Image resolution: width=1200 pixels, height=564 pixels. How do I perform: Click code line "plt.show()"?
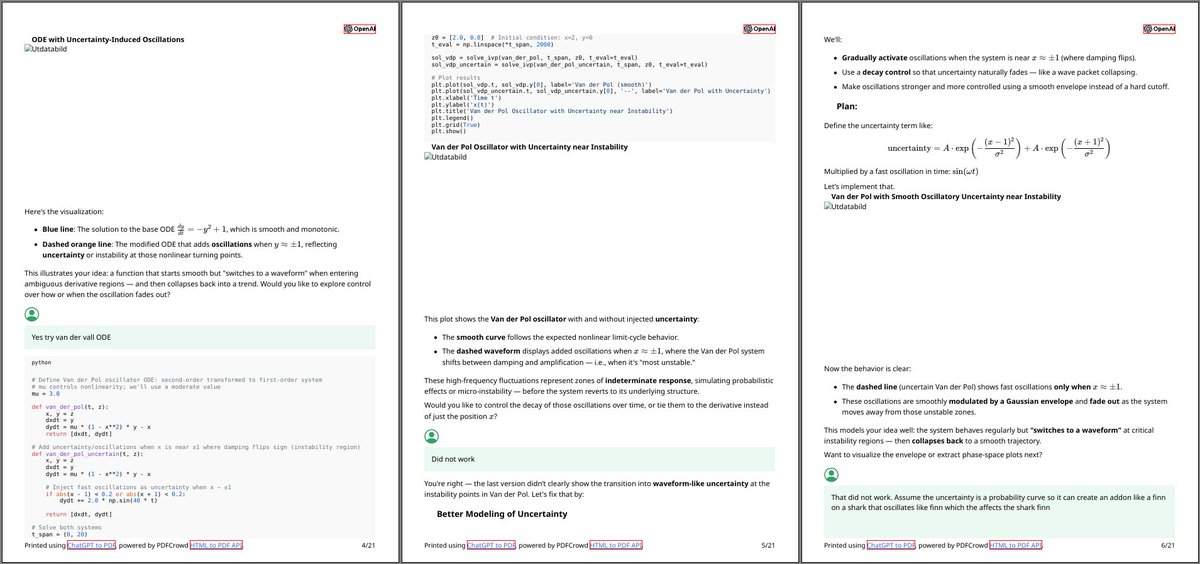click(x=447, y=130)
